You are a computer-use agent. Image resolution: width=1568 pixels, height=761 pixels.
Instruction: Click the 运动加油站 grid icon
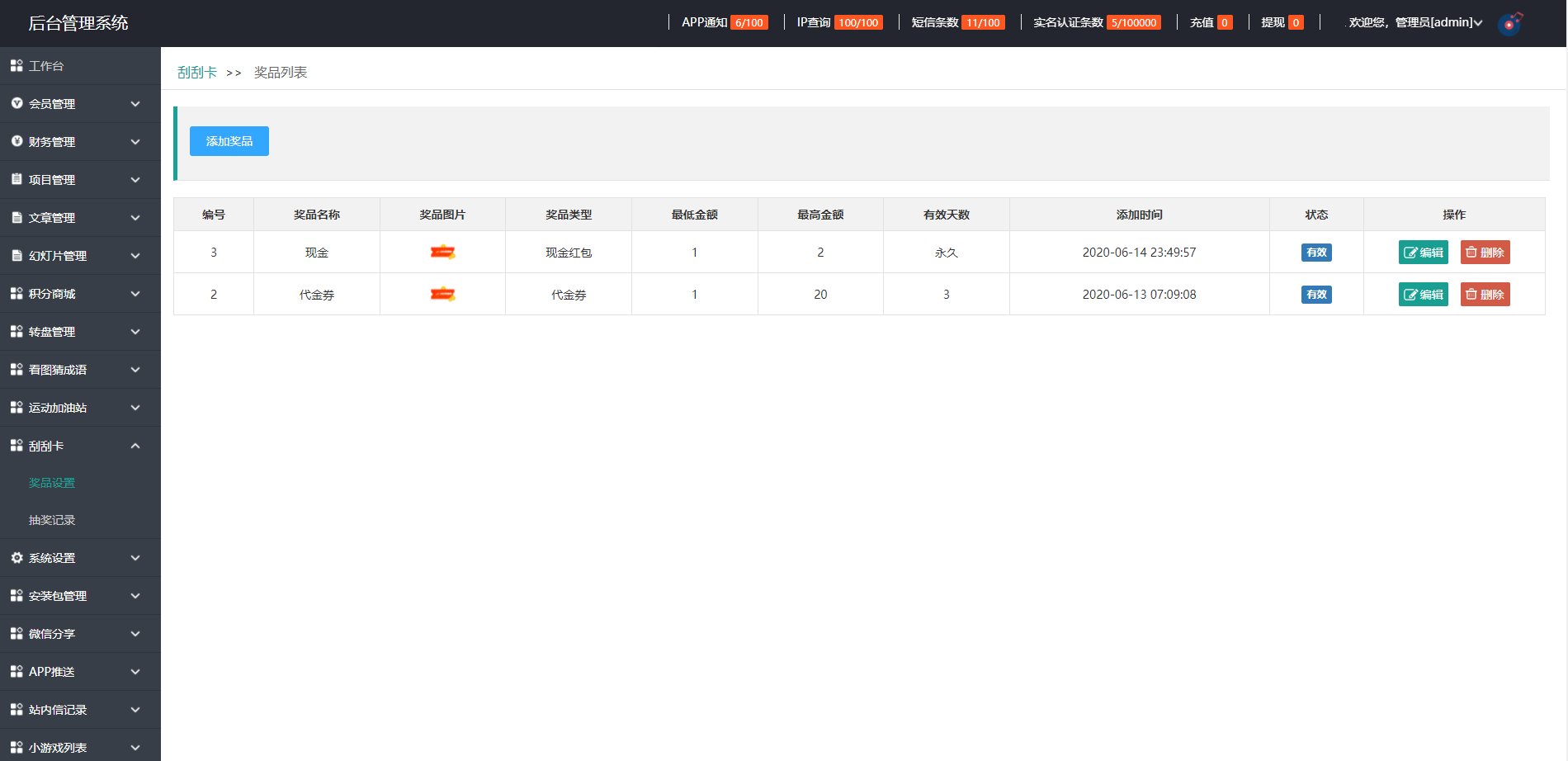pyautogui.click(x=17, y=408)
